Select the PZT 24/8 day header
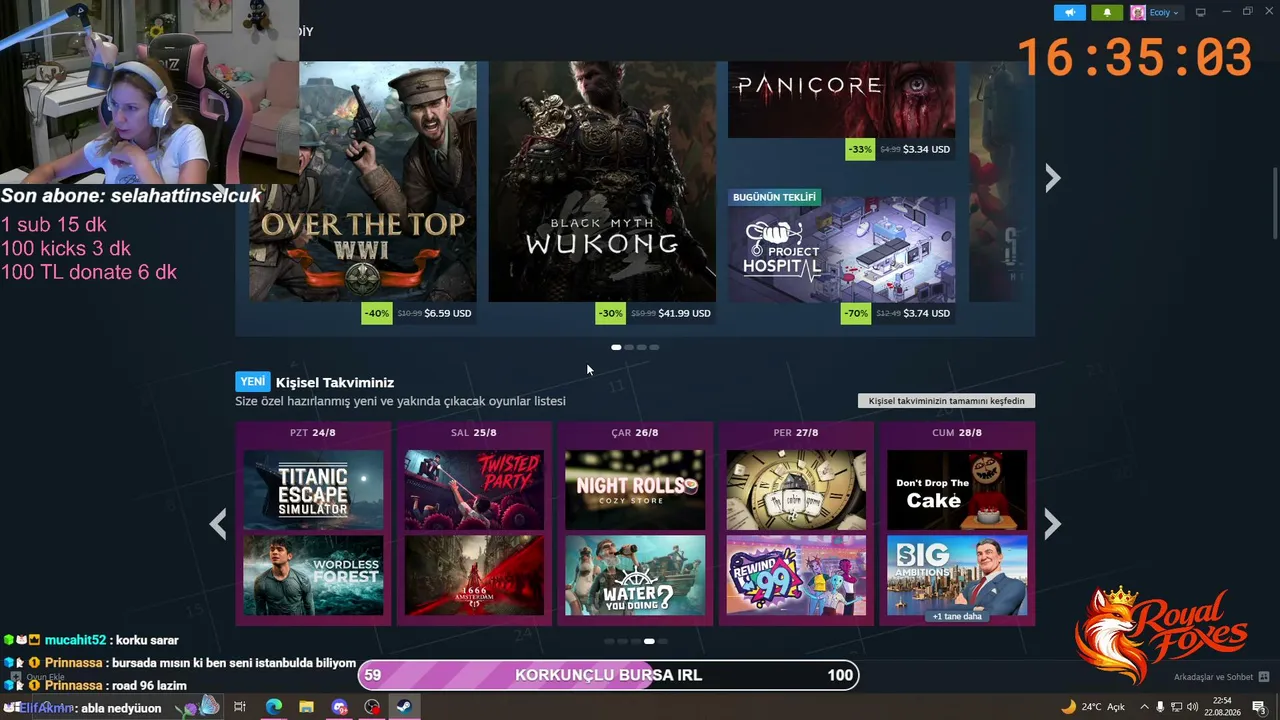Image resolution: width=1280 pixels, height=720 pixels. pos(313,433)
